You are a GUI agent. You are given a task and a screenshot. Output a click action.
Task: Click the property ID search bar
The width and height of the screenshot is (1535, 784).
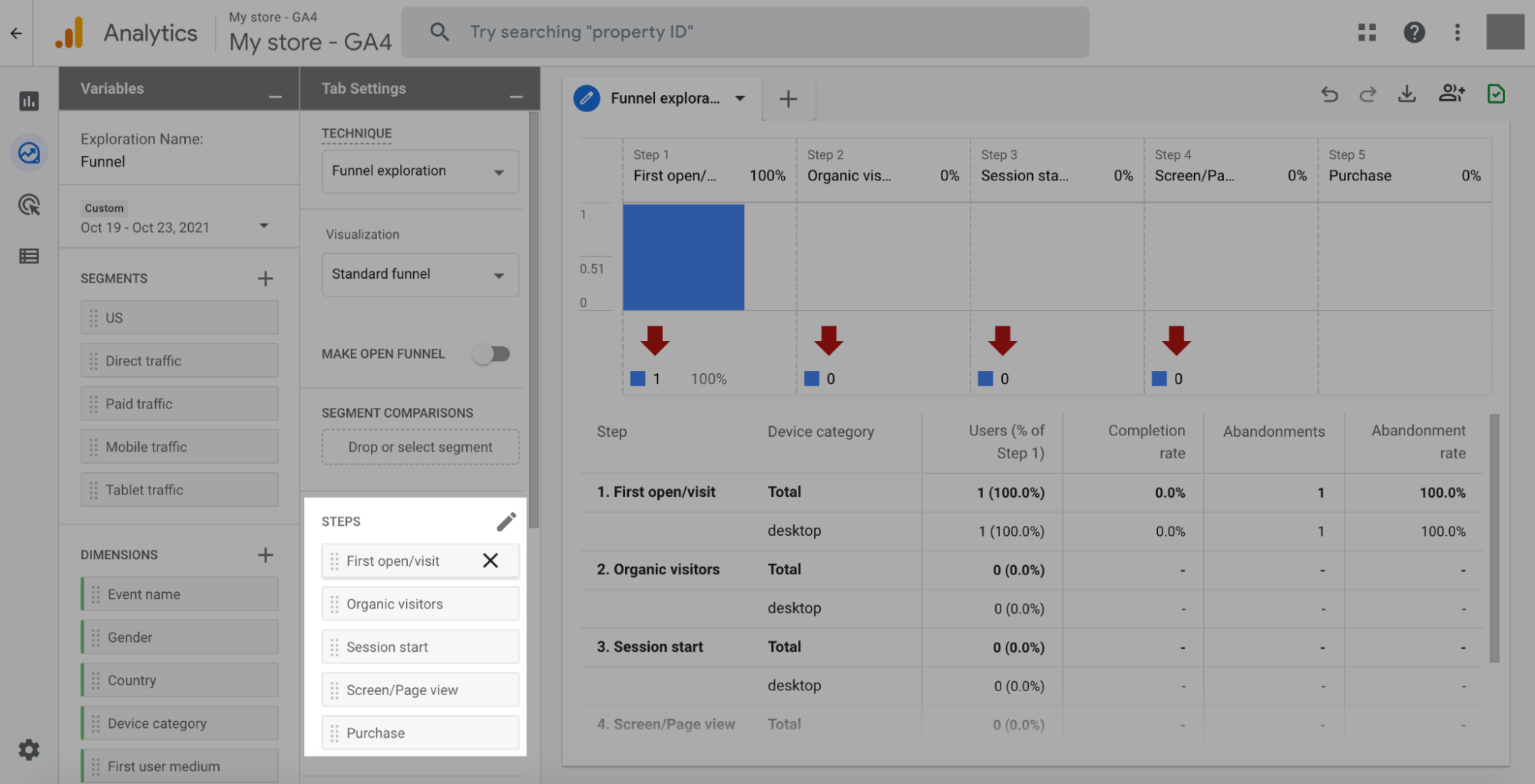[x=744, y=31]
